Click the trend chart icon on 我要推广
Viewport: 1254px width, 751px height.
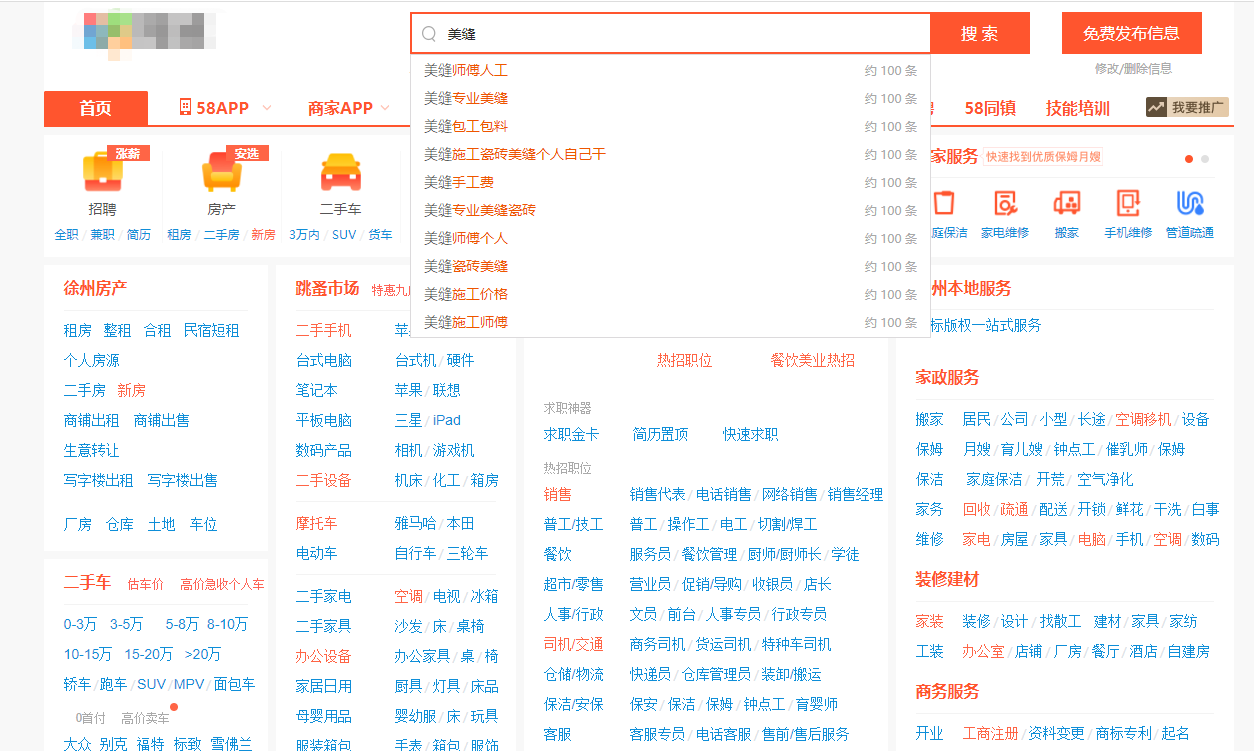pos(1157,106)
